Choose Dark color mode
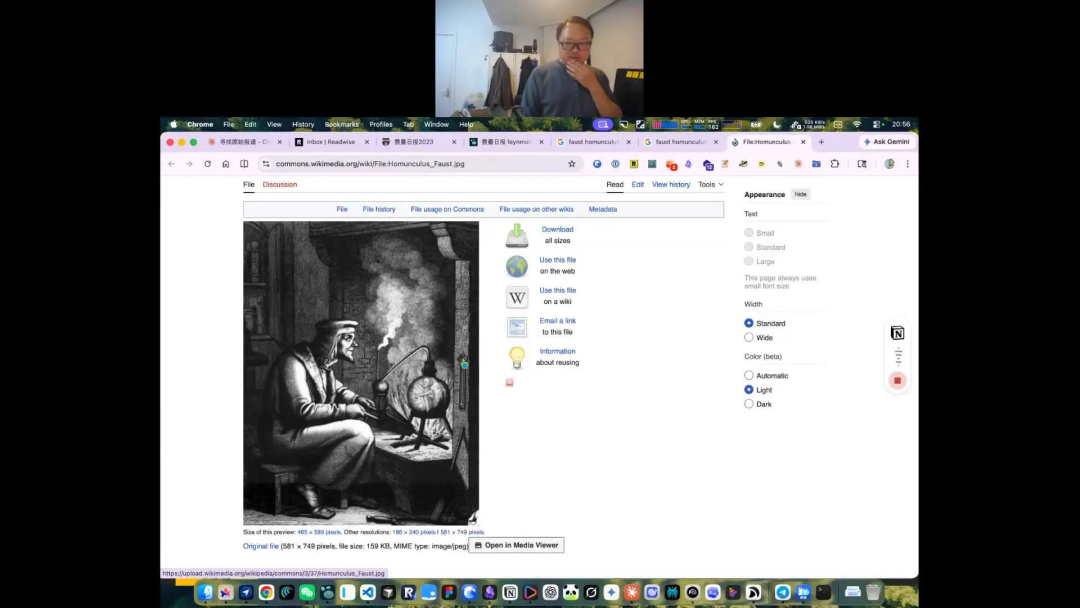 pos(749,404)
